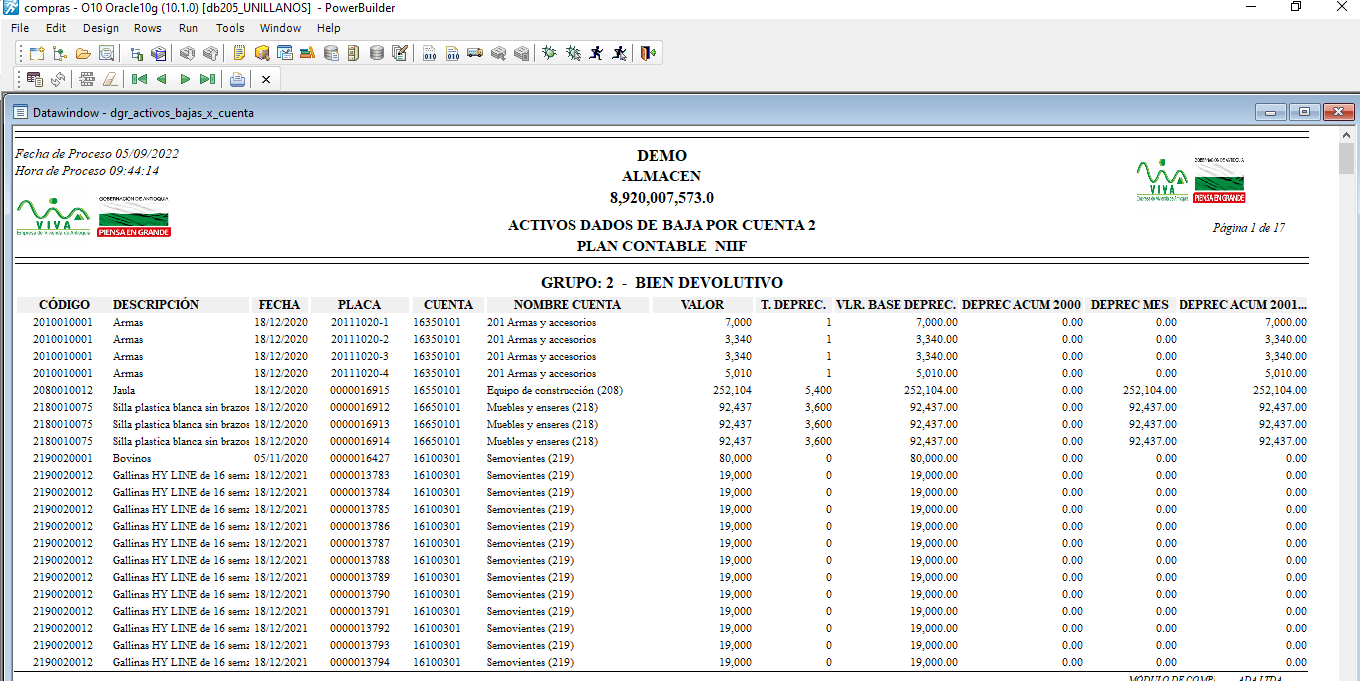The width and height of the screenshot is (1360, 681).
Task: Open the Rows menu
Action: tap(147, 28)
